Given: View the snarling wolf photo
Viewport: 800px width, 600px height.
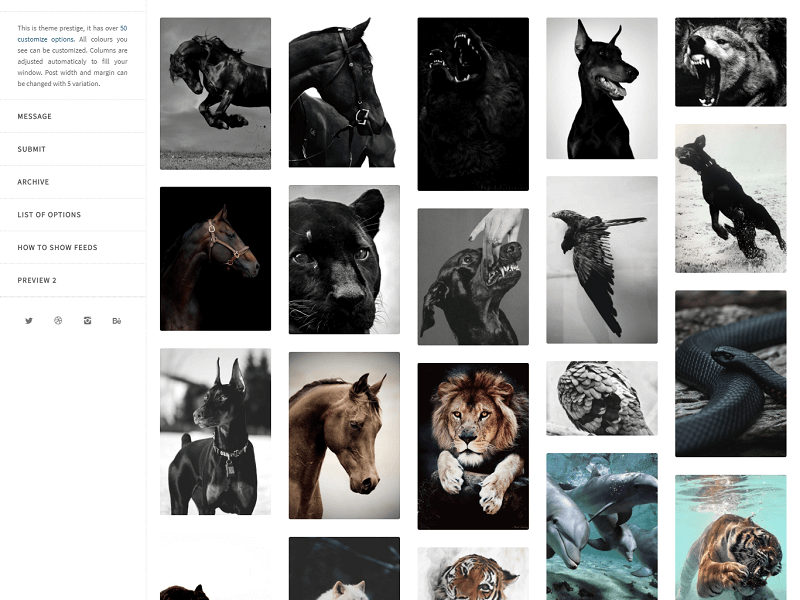Looking at the screenshot, I should point(731,62).
